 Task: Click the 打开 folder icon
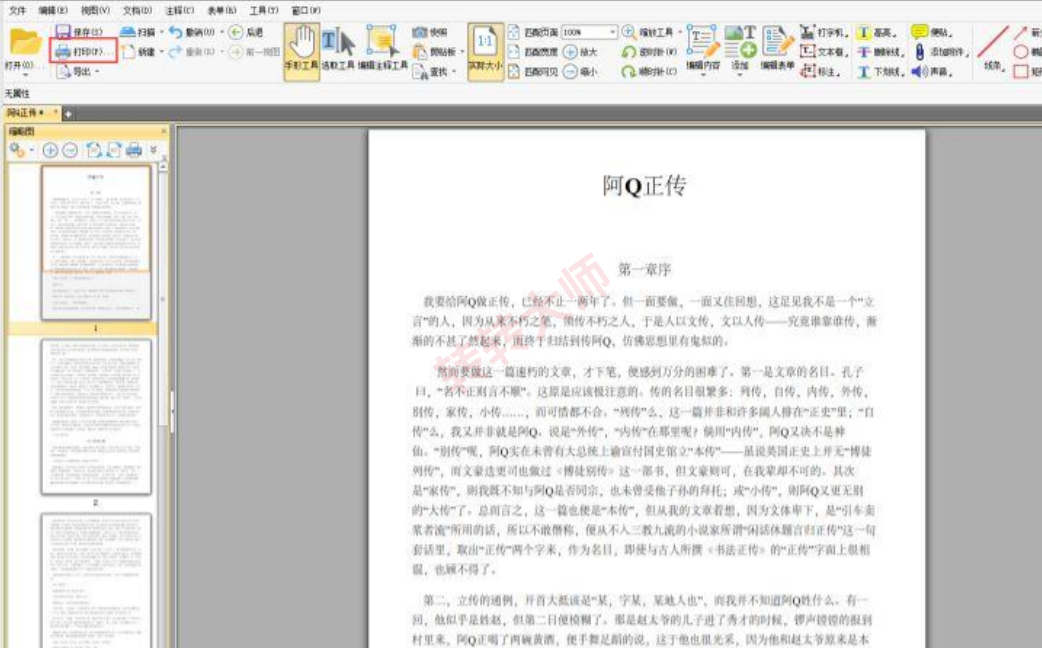(26, 43)
